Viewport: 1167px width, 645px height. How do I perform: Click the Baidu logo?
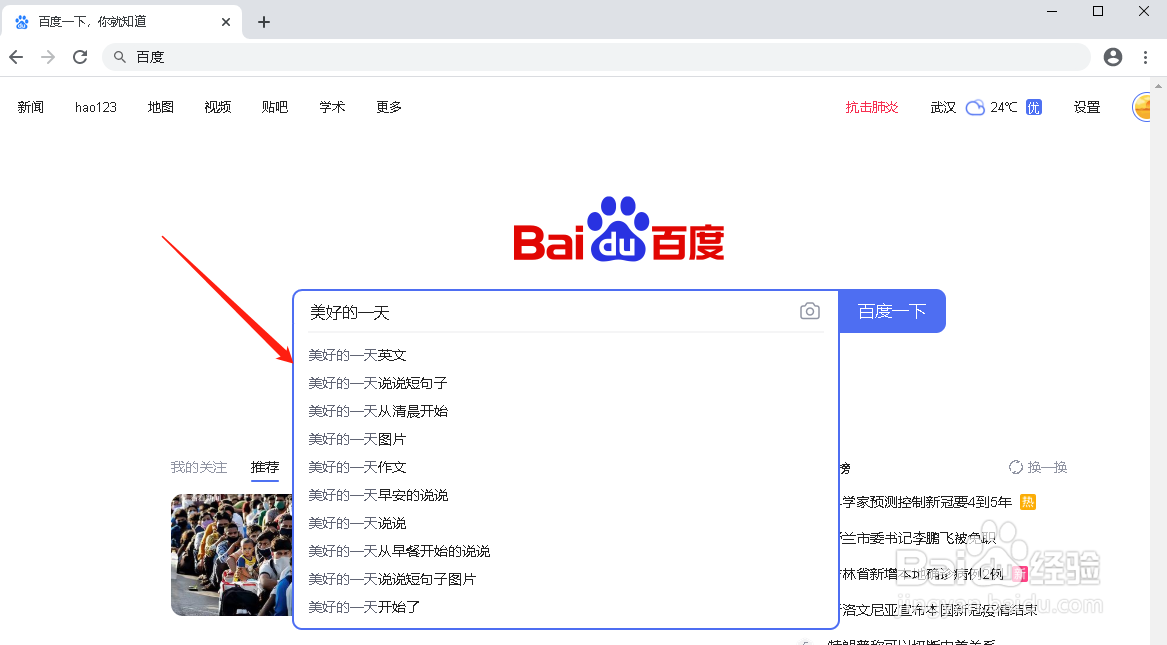618,229
